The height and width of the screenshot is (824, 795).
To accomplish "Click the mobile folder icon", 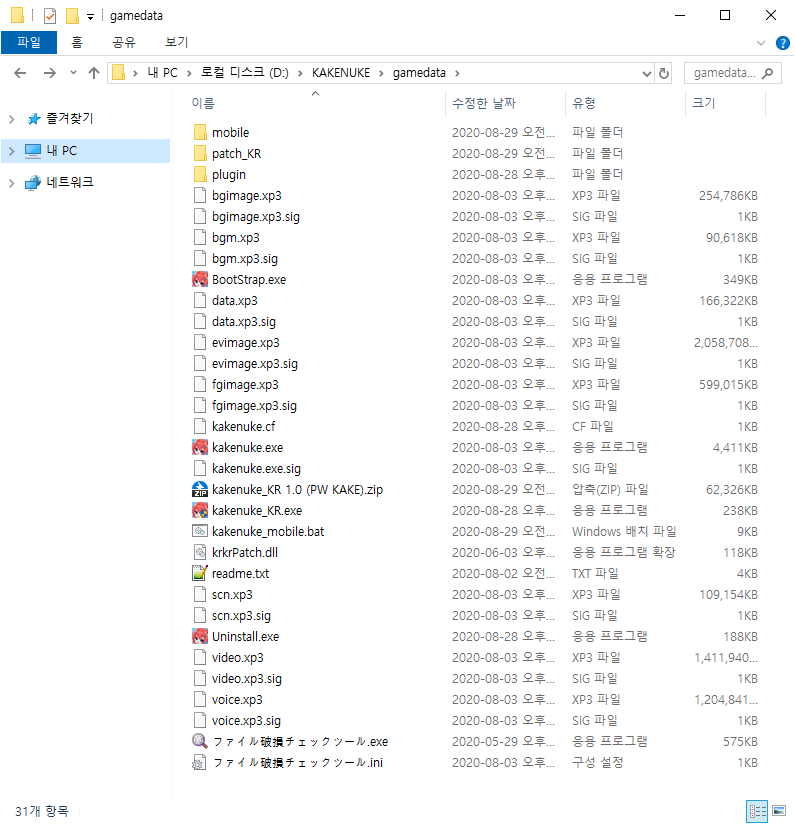I will [x=200, y=132].
